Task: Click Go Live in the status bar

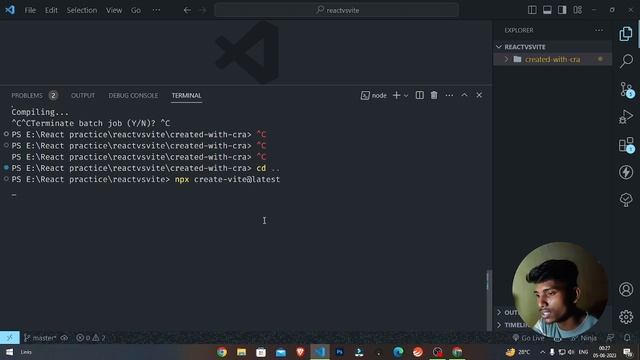Action: [x=529, y=338]
